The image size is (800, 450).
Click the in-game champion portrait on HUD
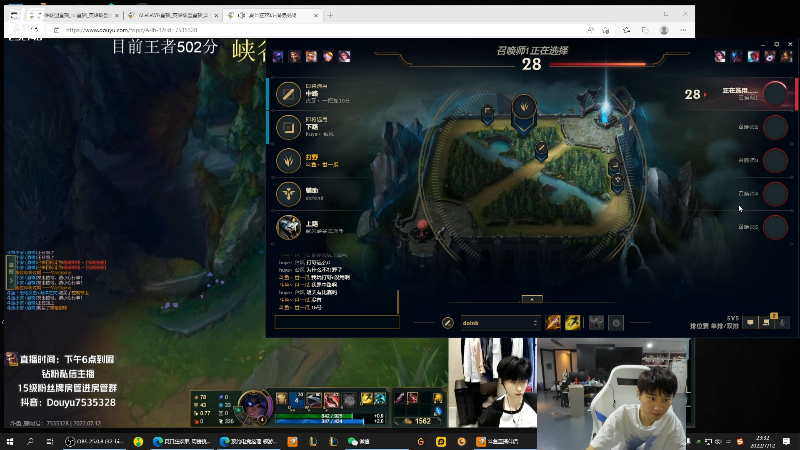pyautogui.click(x=254, y=407)
